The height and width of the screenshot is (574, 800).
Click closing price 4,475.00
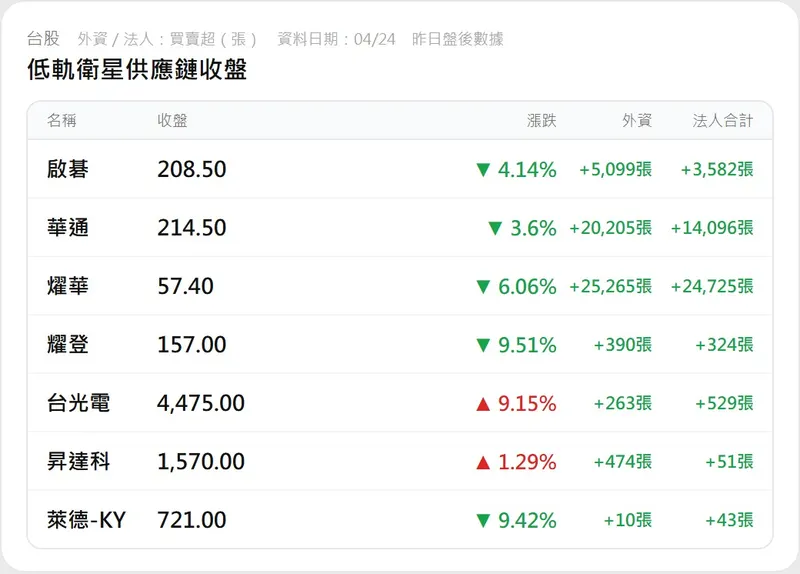(201, 404)
